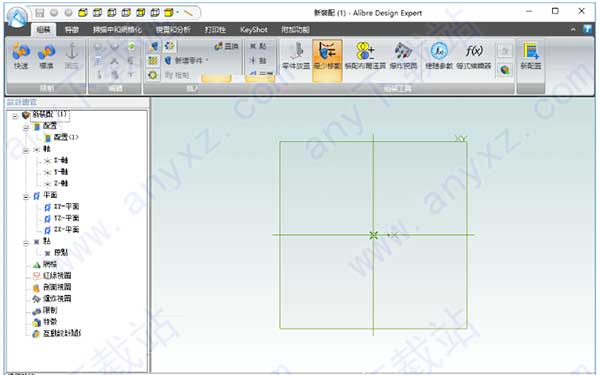Screen dimensions: 600x375
Task: Select the Quick constraint (快速) tool
Action: coord(21,56)
